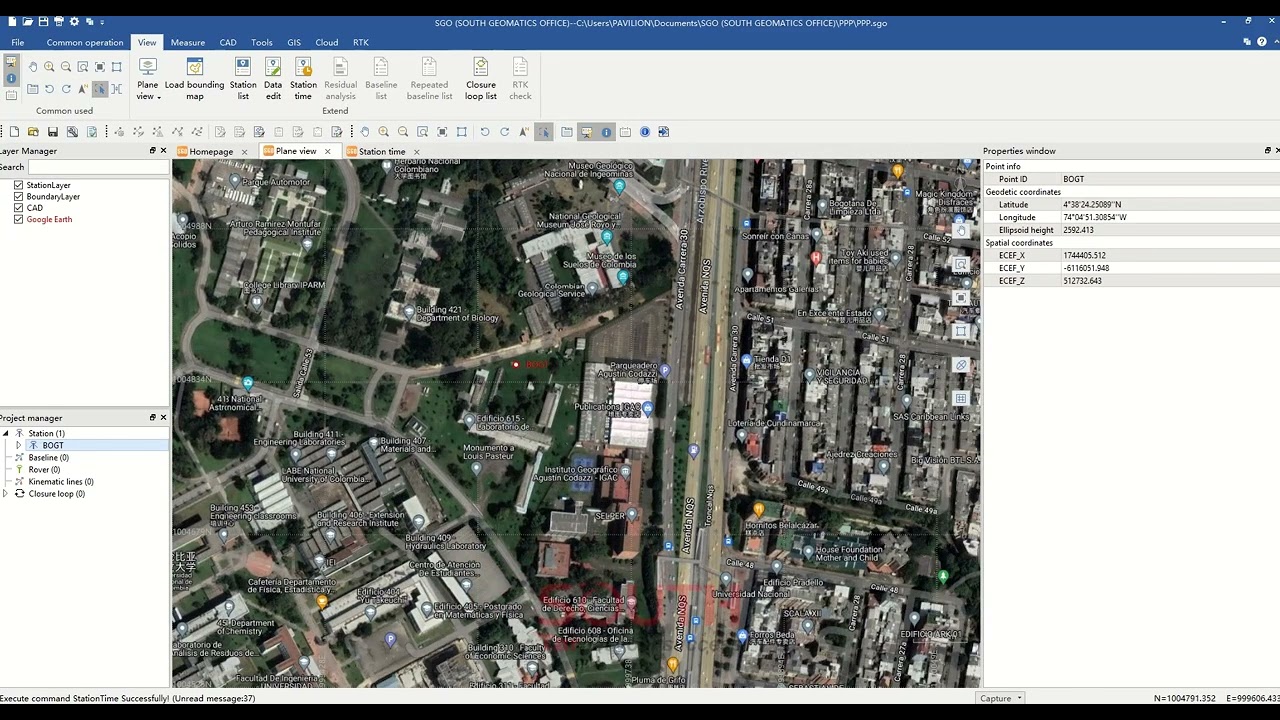
Task: Open the Station list tool
Action: [x=243, y=78]
